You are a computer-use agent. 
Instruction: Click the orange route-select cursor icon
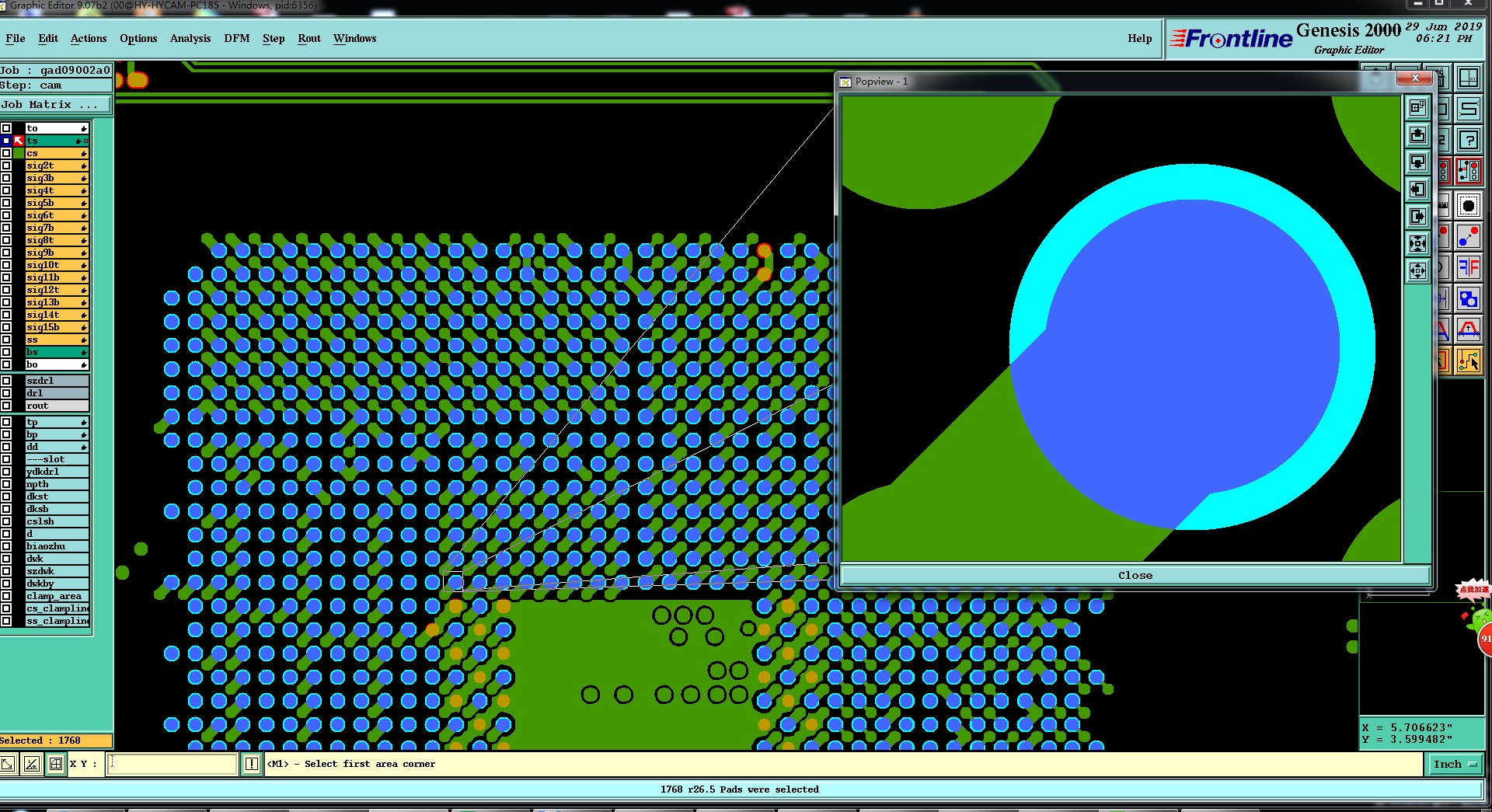point(1468,361)
